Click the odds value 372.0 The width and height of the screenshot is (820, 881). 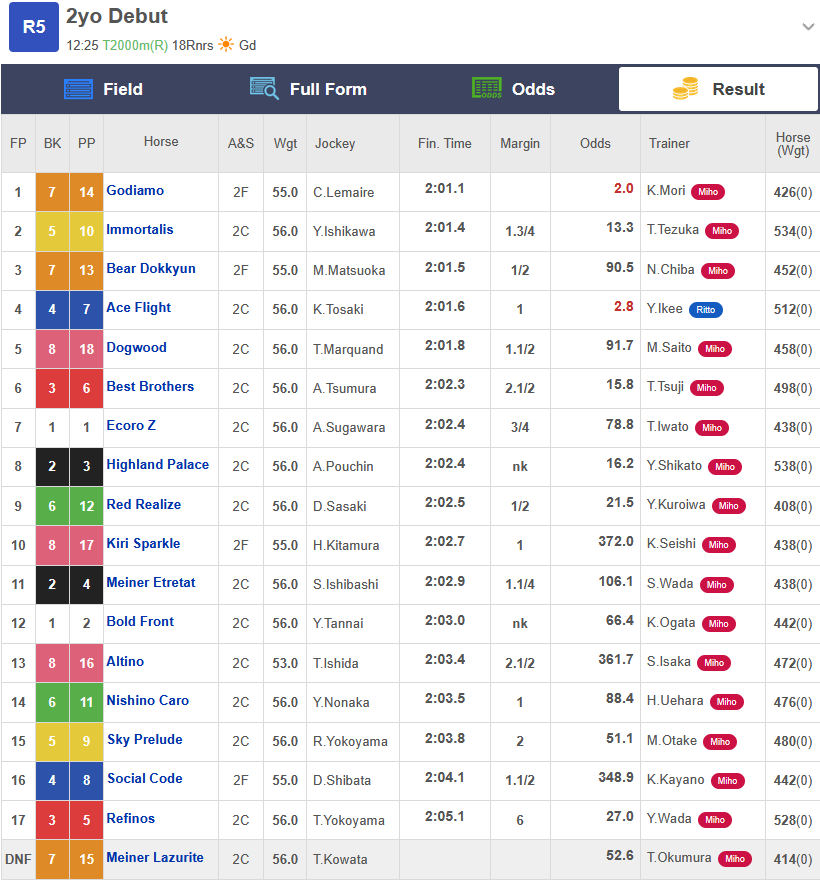tap(615, 541)
